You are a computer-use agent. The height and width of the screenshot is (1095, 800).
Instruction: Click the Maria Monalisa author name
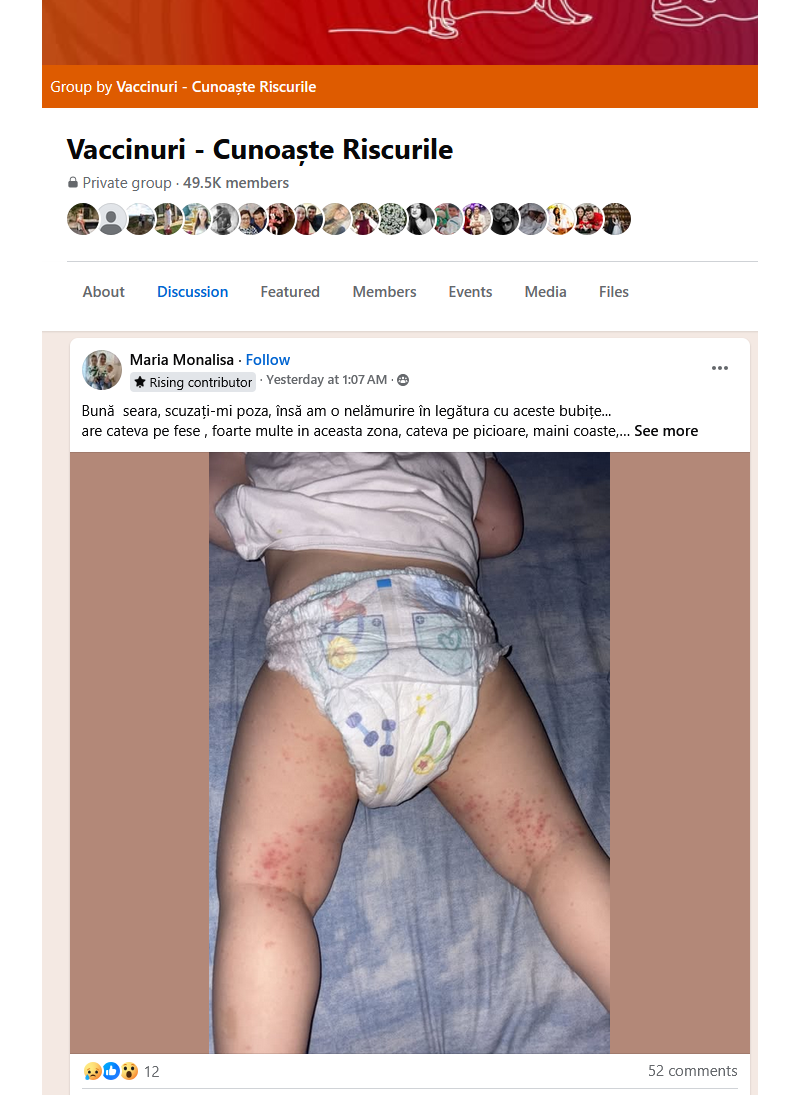[182, 360]
